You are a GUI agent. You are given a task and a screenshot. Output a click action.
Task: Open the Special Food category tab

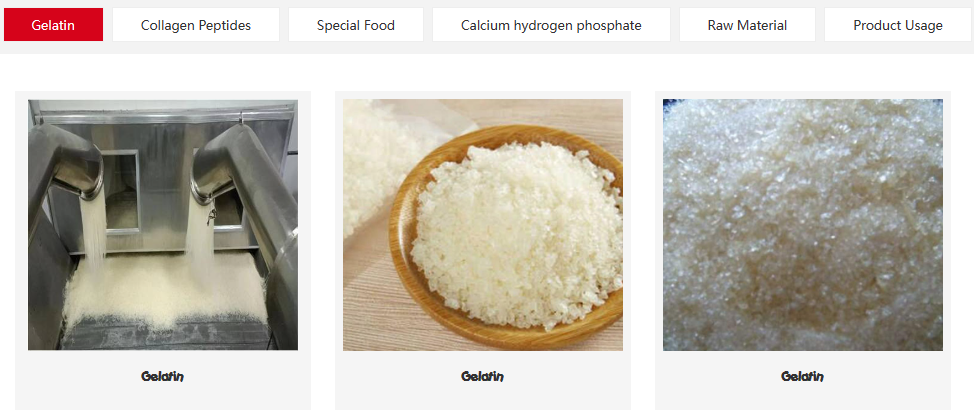click(x=356, y=25)
